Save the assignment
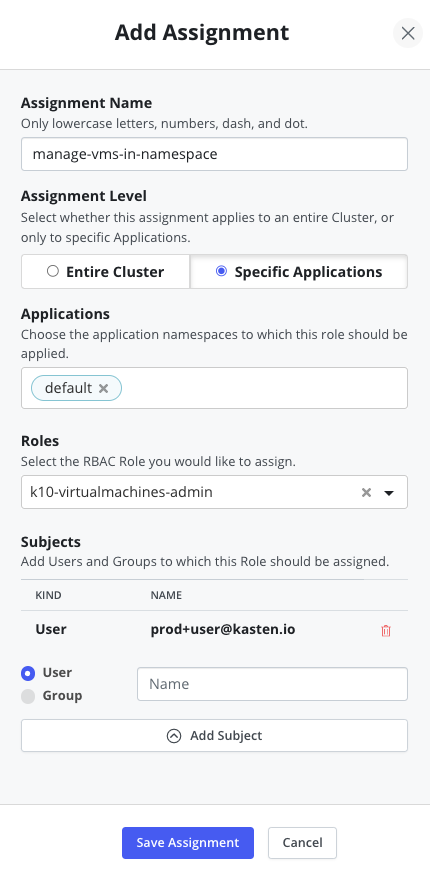The image size is (430, 870). 188,843
